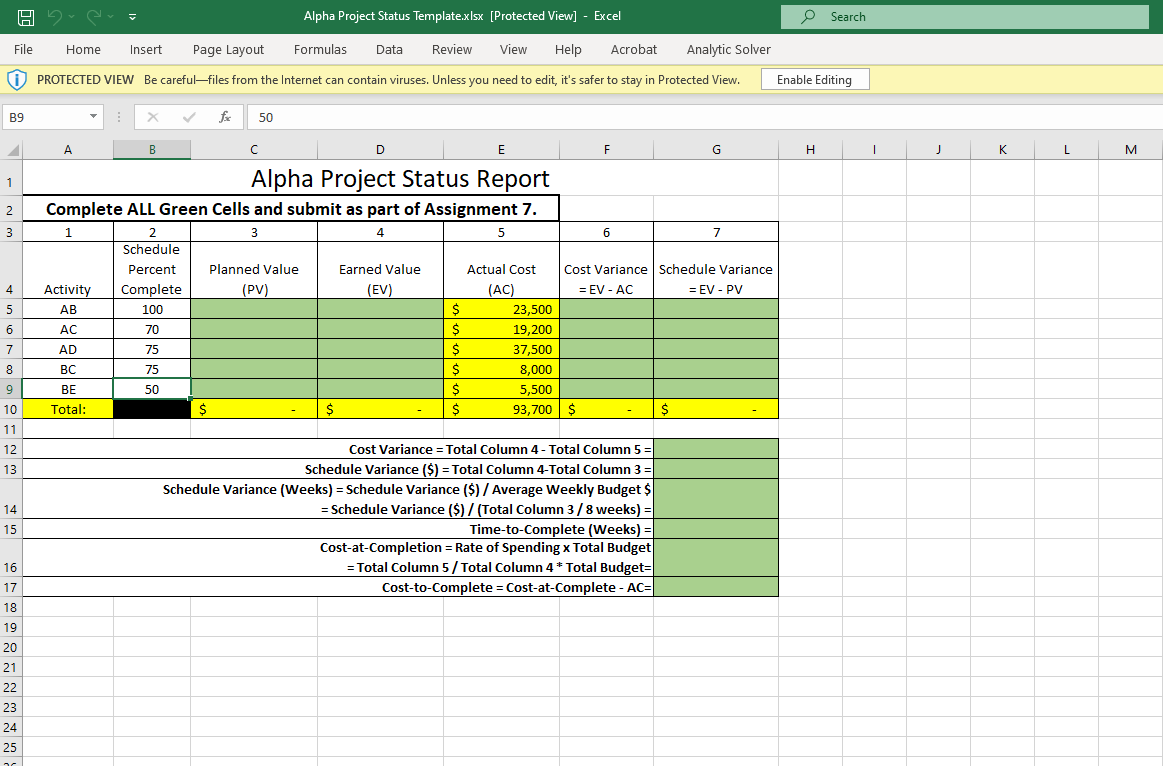Click the Search box in title bar
The image size is (1163, 766).
pyautogui.click(x=960, y=16)
